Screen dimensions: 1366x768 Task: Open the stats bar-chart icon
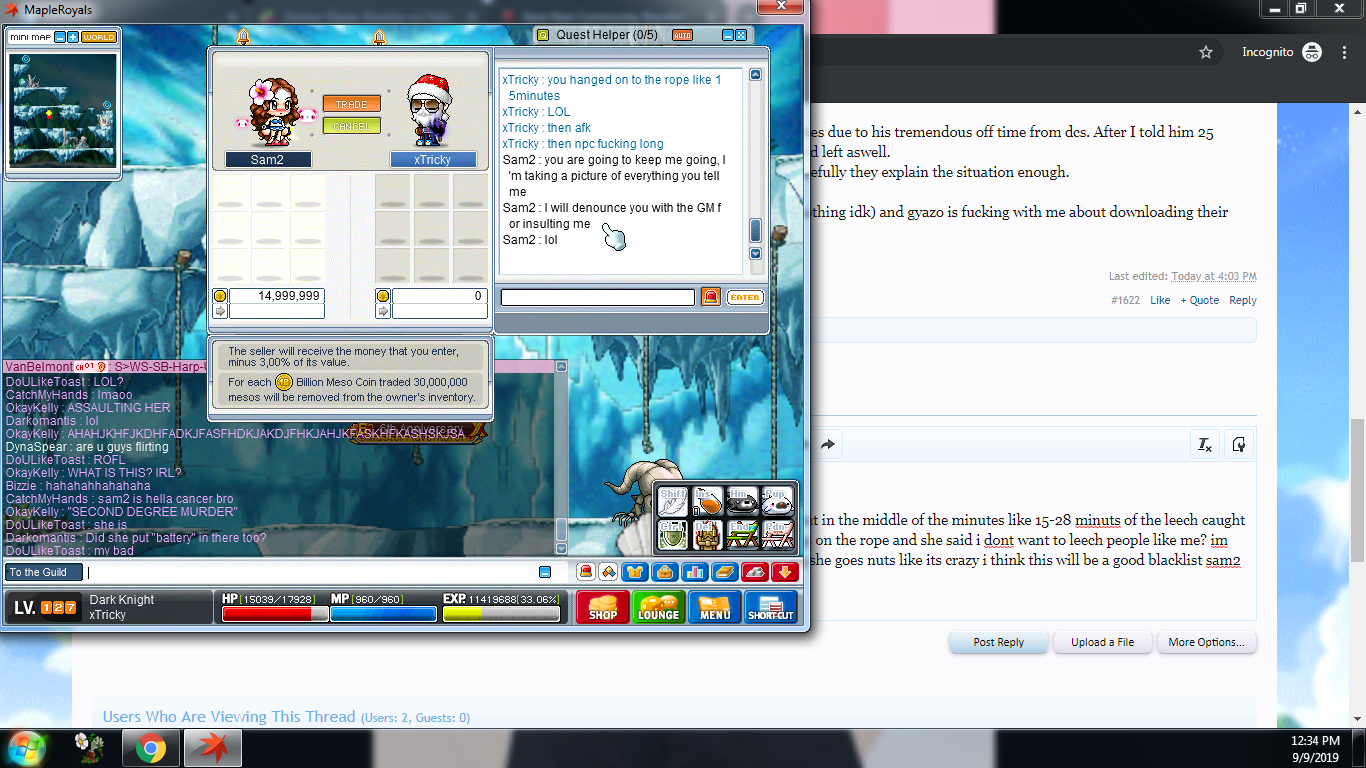coord(694,572)
